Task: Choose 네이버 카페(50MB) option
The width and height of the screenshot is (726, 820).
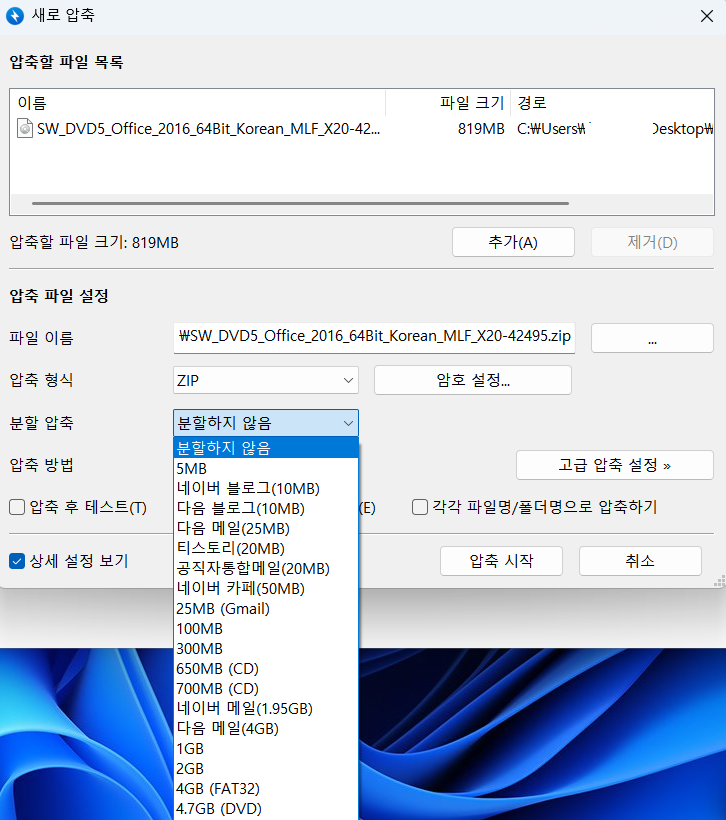Action: click(266, 588)
